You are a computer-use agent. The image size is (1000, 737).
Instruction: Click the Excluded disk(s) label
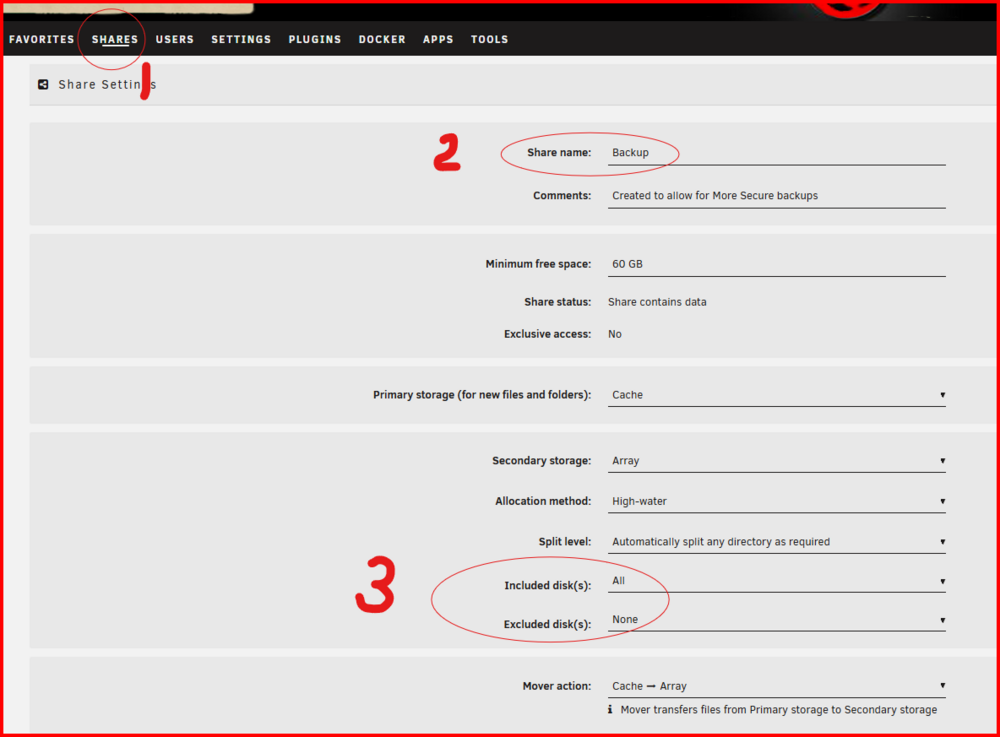point(548,624)
